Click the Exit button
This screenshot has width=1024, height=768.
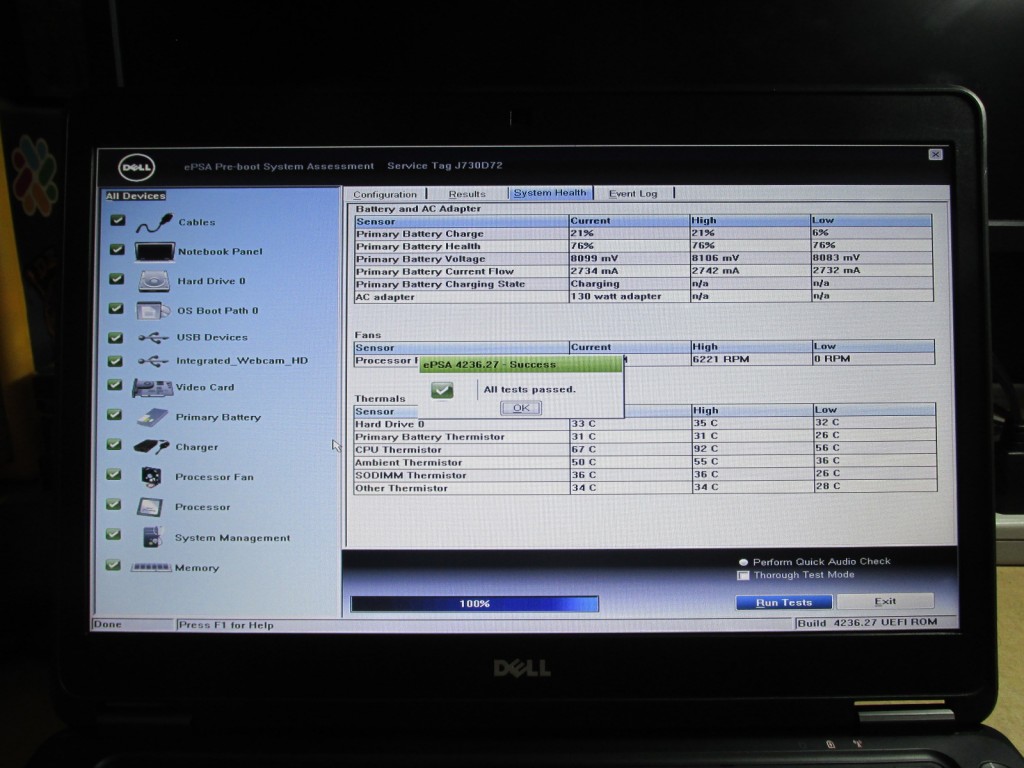[885, 601]
